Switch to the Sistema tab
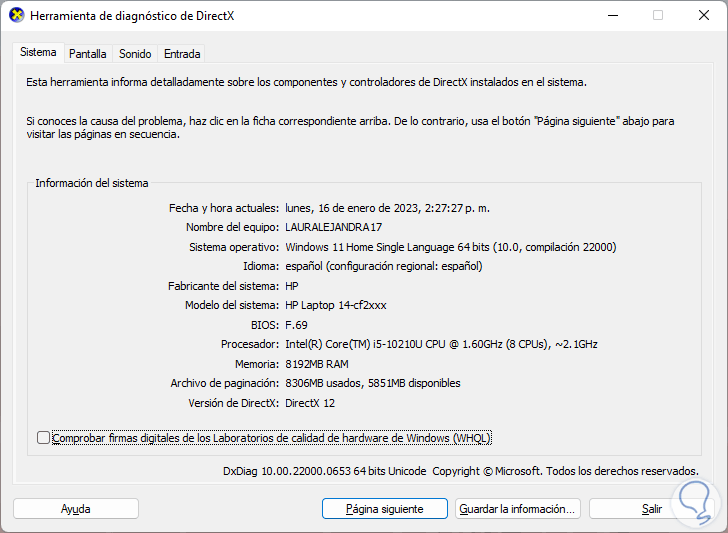The height and width of the screenshot is (533, 728). point(39,52)
